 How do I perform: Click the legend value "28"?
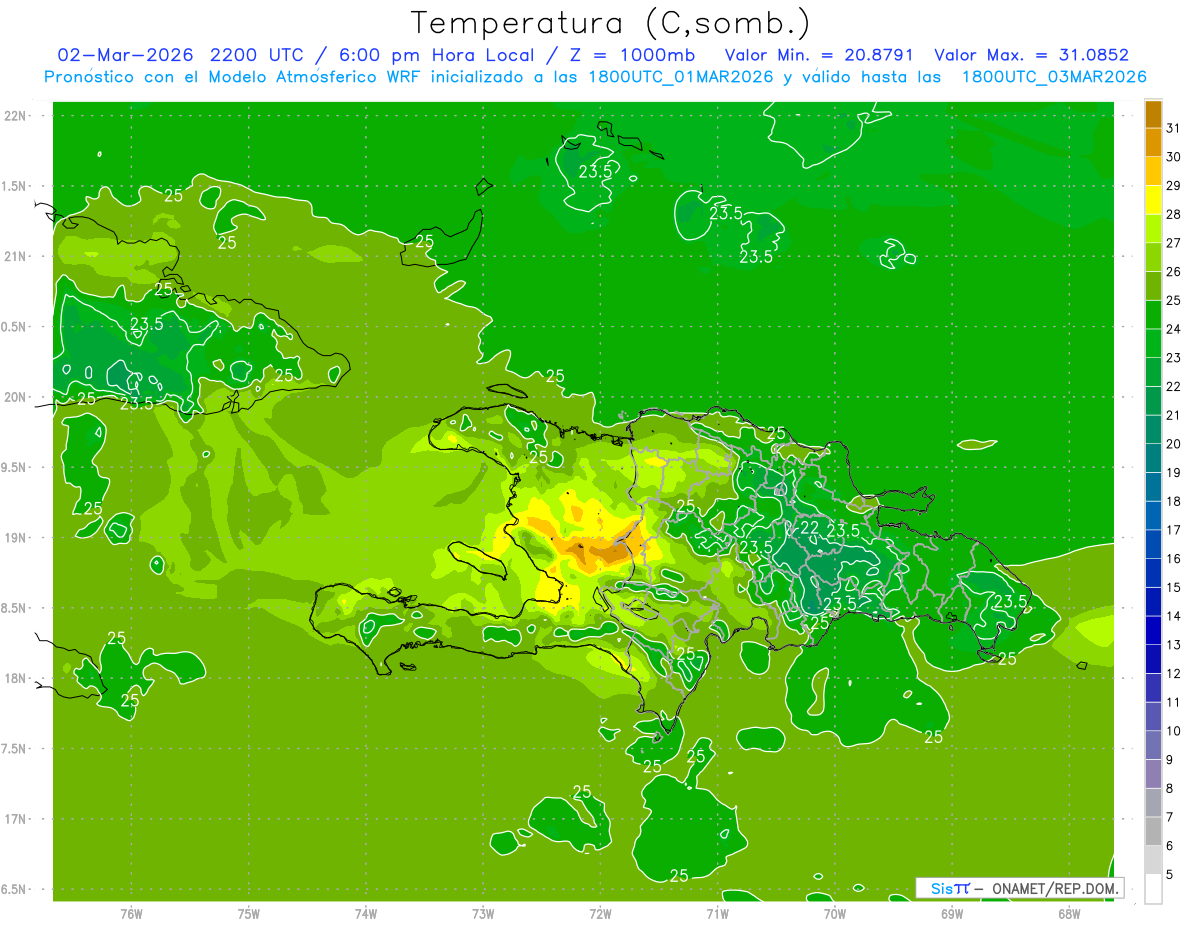pyautogui.click(x=1173, y=214)
